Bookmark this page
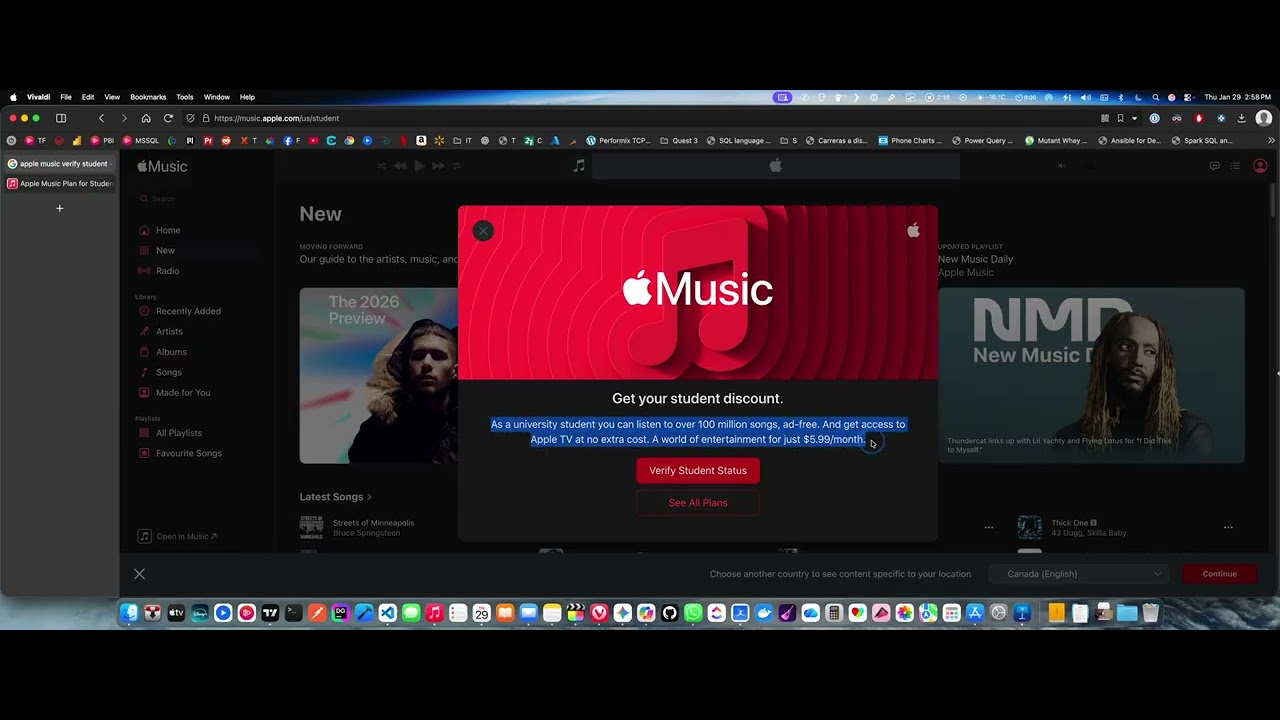 (x=1120, y=118)
